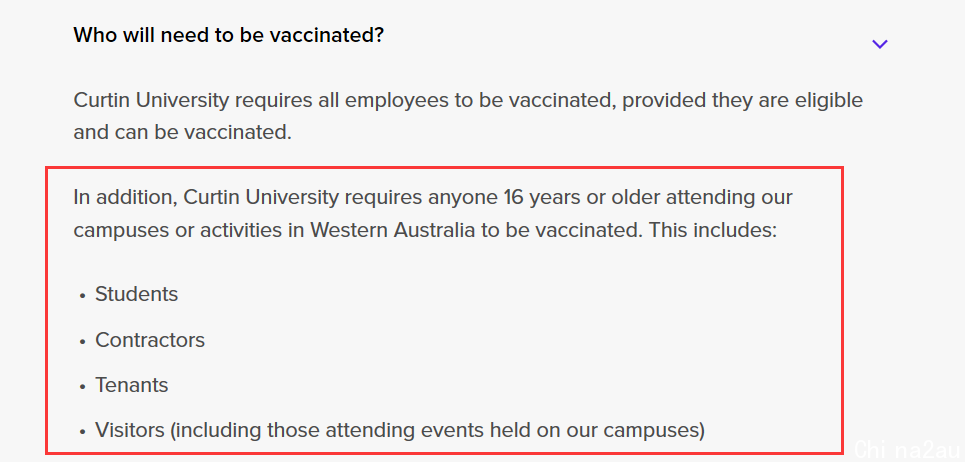Click 'In addition, Curtin University' sentence start

pyautogui.click(x=206, y=198)
